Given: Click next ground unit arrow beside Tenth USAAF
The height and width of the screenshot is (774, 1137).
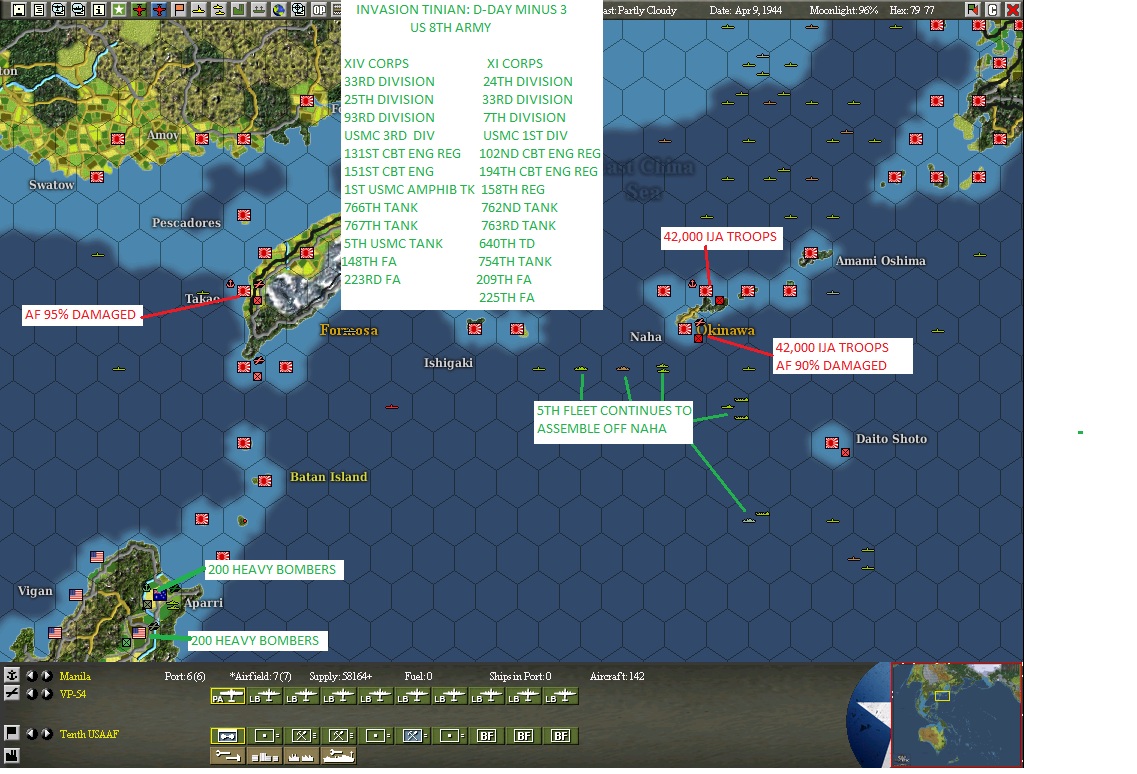Looking at the screenshot, I should 46,733.
